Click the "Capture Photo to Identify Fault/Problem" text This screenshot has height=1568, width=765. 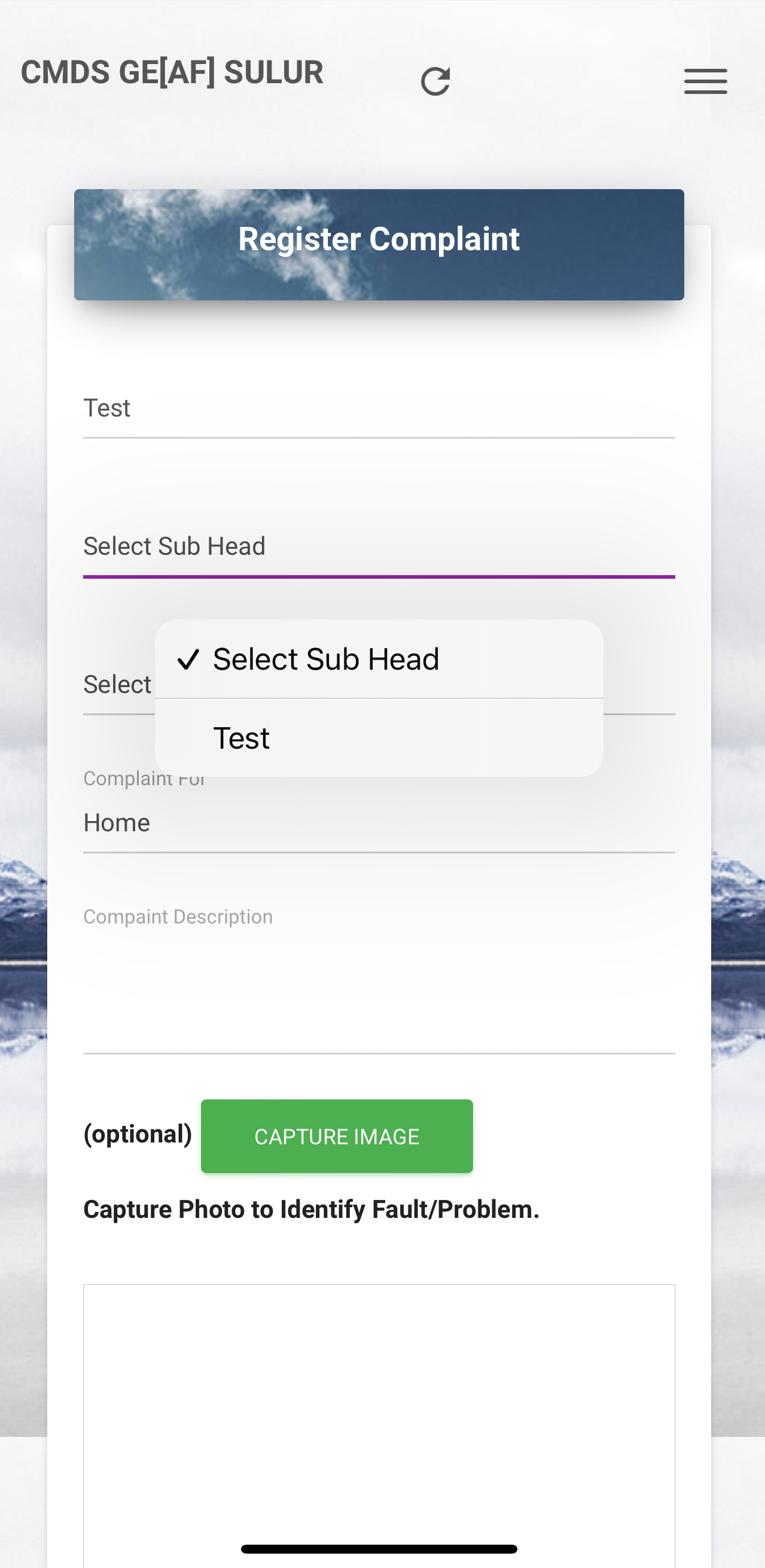tap(311, 1210)
